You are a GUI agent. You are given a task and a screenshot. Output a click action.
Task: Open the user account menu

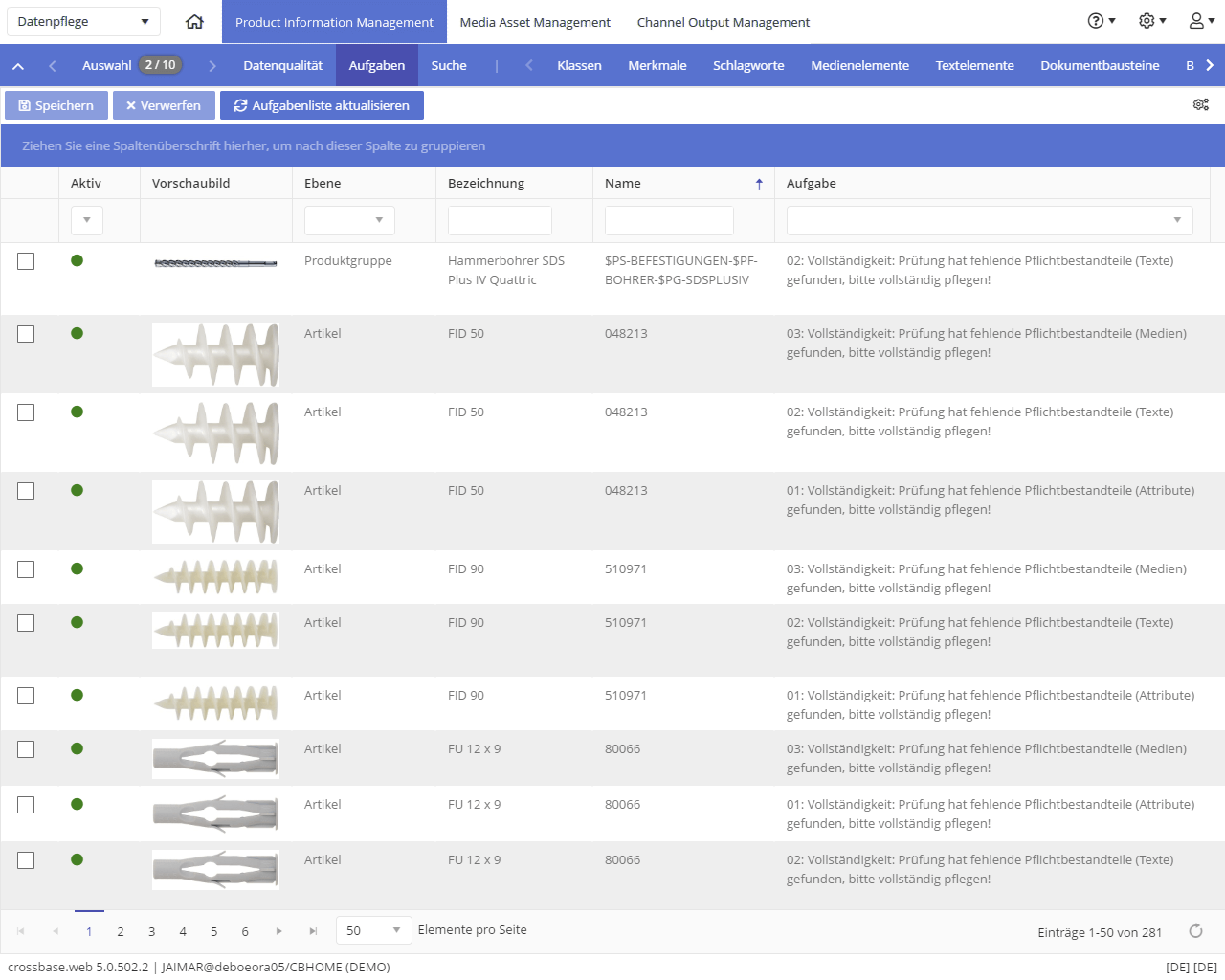tap(1202, 21)
